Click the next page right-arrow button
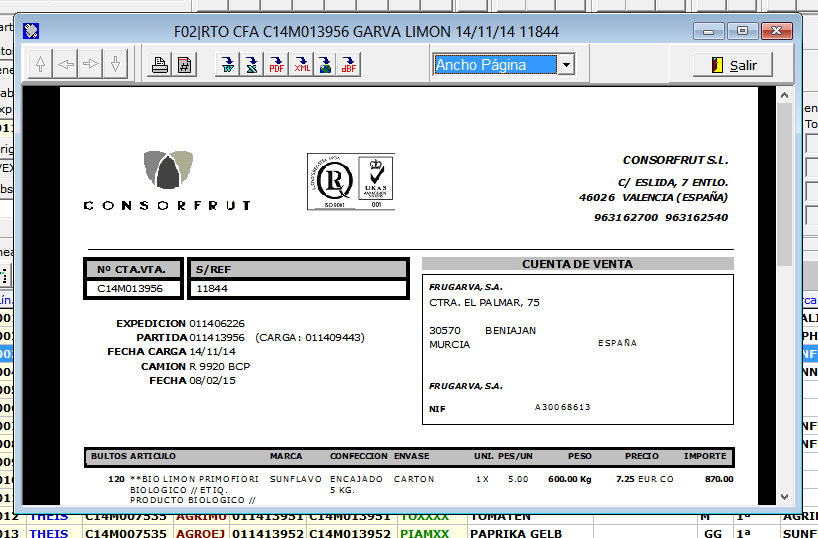 [x=91, y=65]
